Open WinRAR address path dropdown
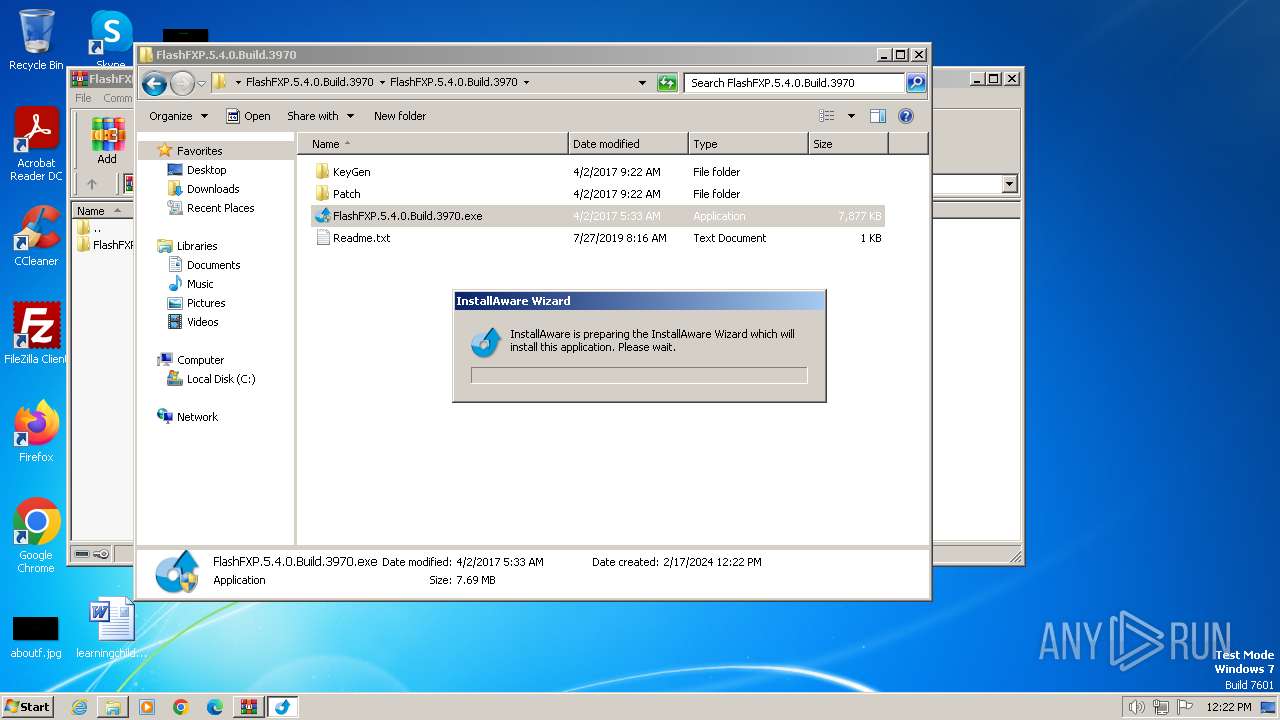 click(1009, 184)
